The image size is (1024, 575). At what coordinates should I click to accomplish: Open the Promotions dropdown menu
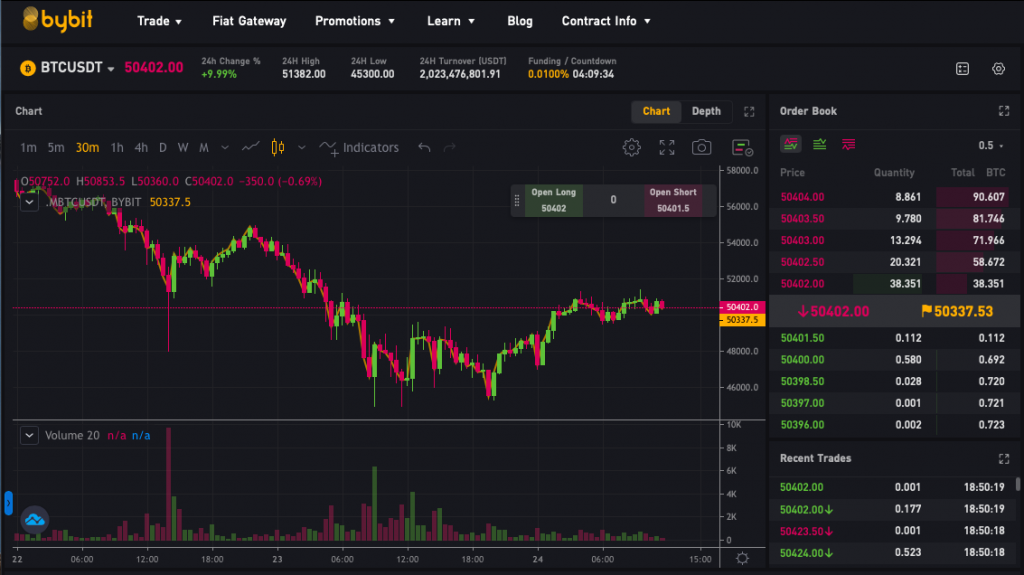pyautogui.click(x=355, y=21)
